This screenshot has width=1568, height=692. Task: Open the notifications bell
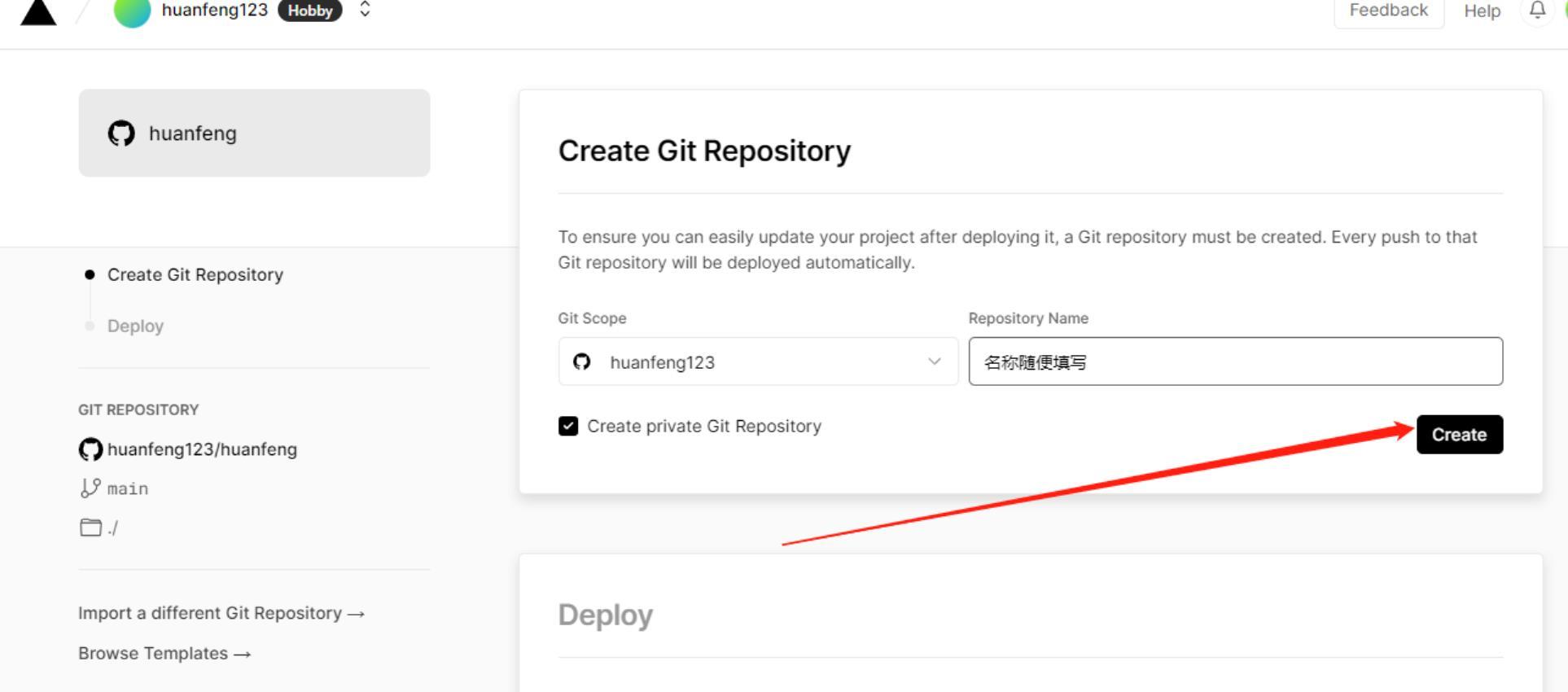(1537, 11)
